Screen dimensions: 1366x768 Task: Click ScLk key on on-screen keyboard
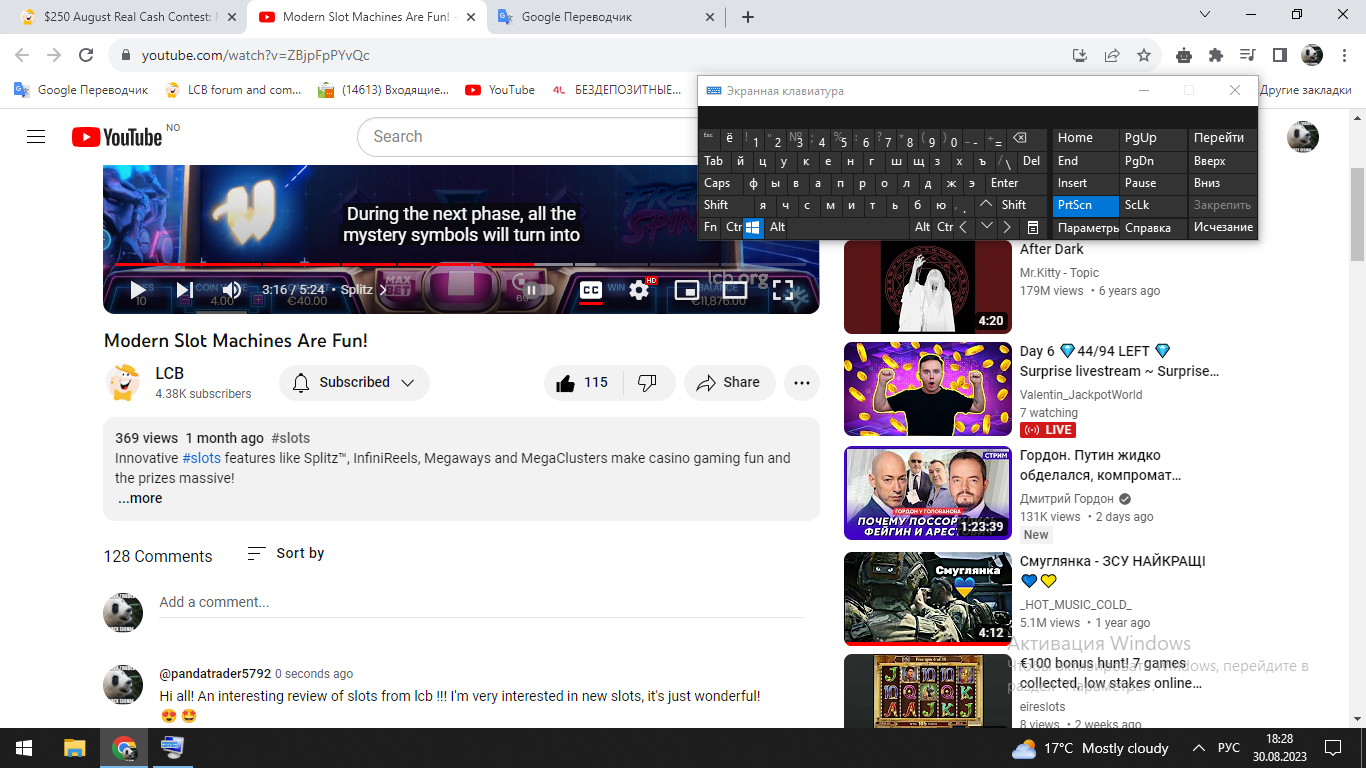coord(1153,205)
